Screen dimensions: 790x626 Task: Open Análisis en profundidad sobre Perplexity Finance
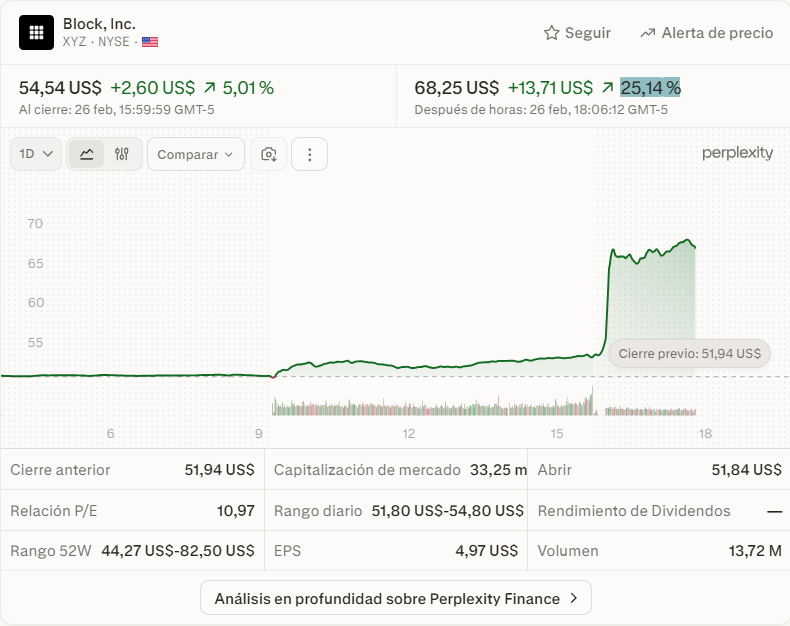396,598
